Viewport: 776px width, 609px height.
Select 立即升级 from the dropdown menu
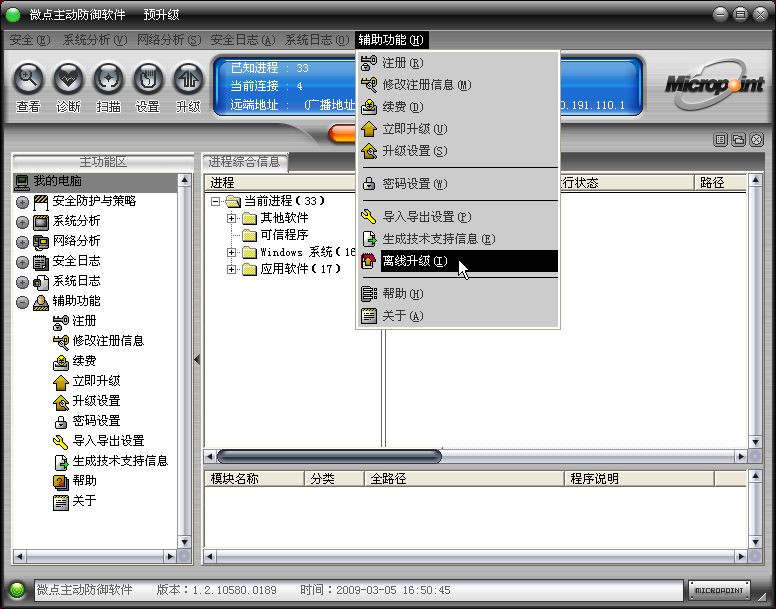458,129
